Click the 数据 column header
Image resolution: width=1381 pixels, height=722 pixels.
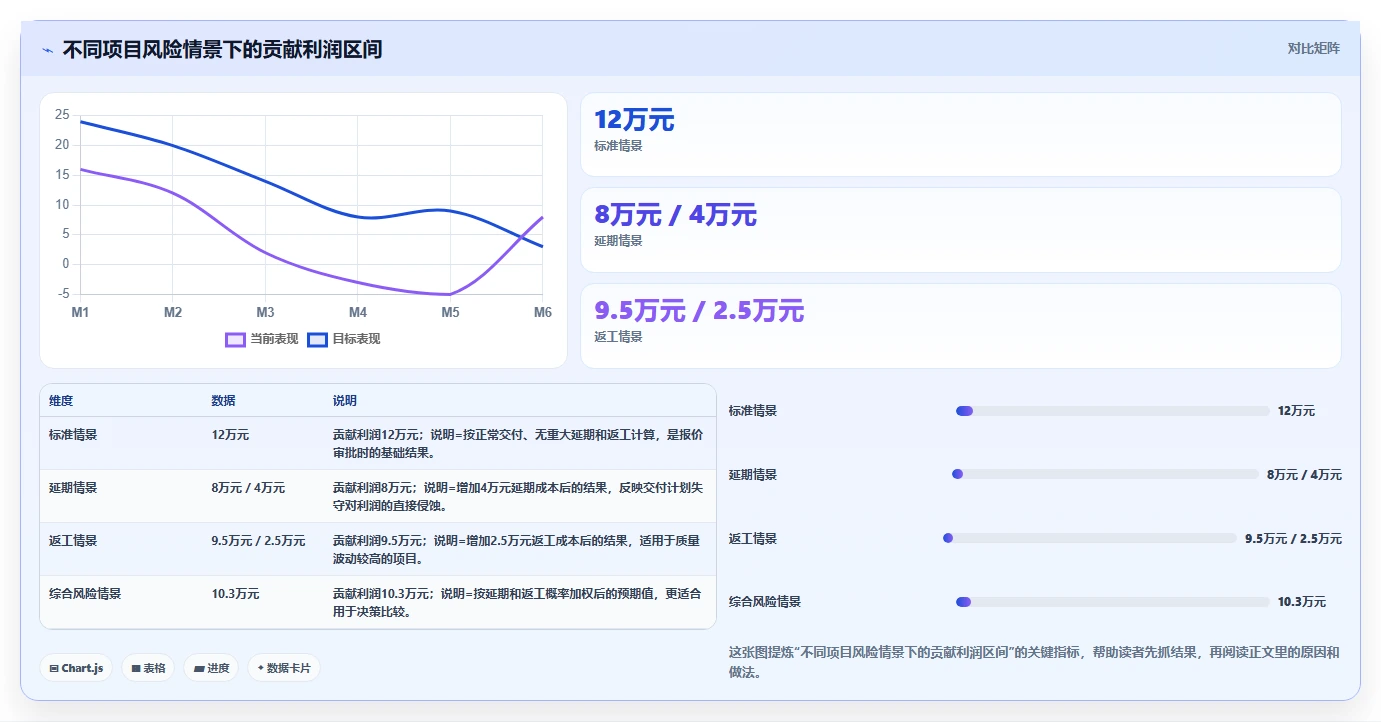223,401
